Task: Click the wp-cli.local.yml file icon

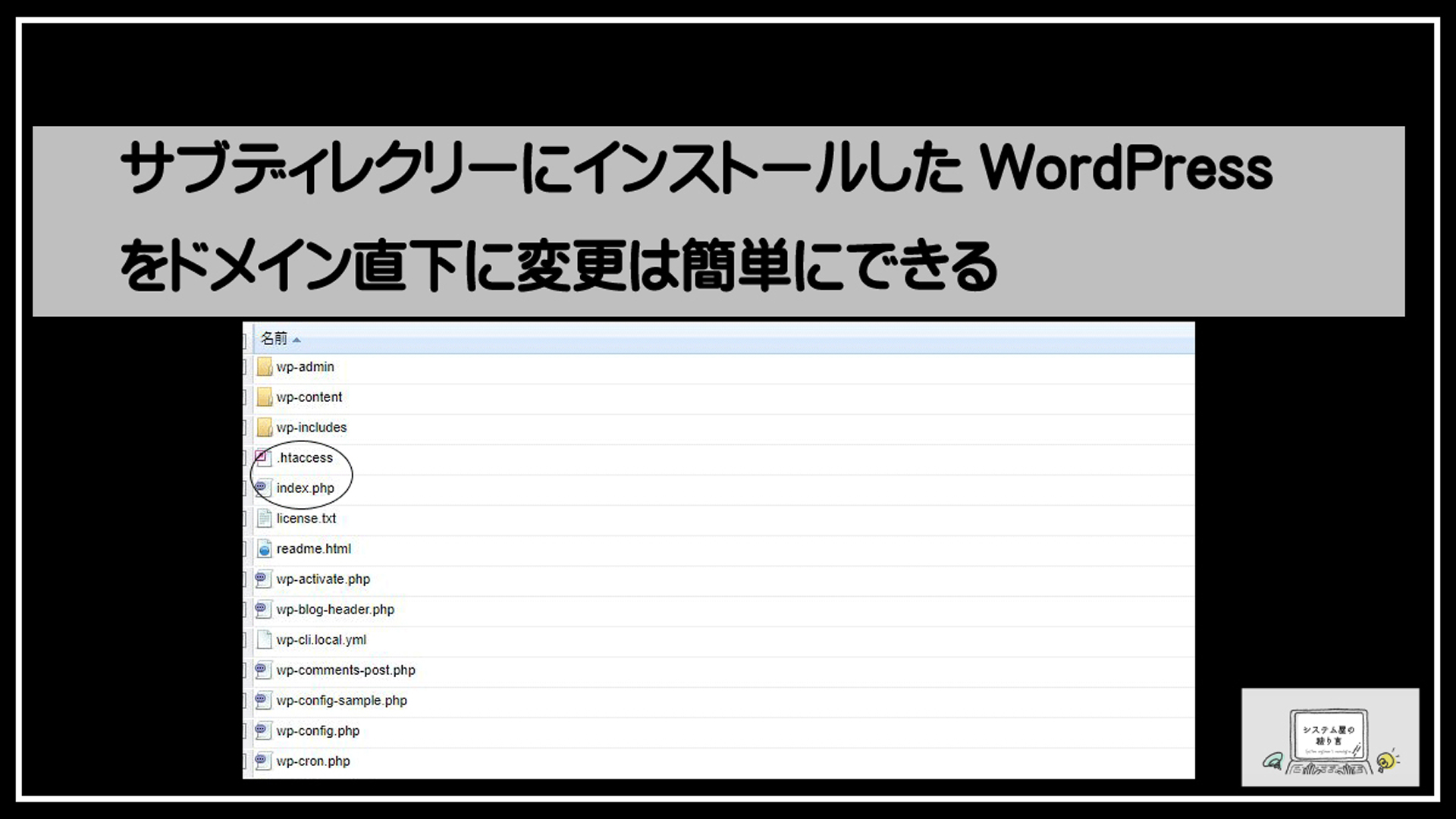Action: tap(264, 640)
